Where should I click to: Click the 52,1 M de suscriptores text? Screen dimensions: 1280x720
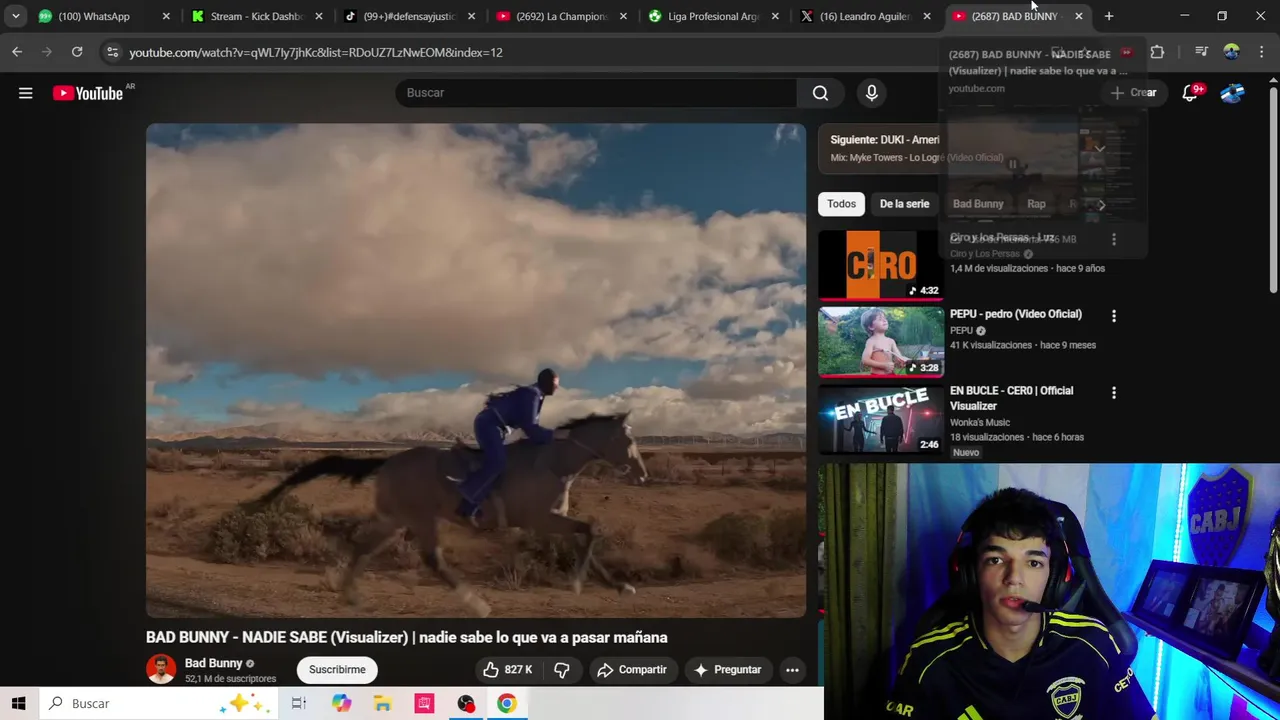coord(230,679)
